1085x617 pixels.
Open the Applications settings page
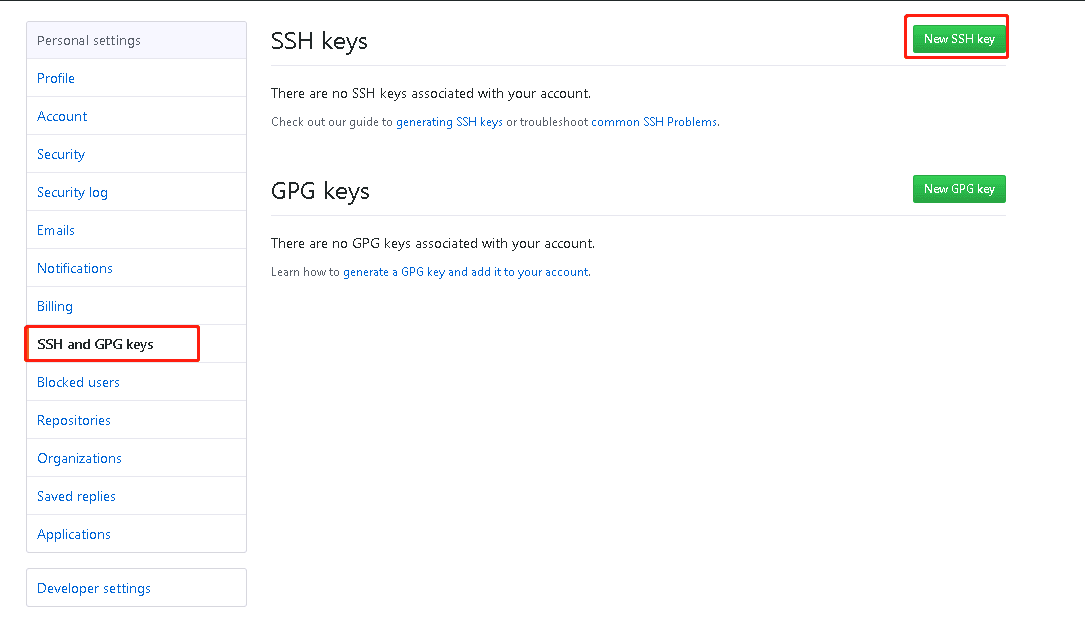coord(73,534)
